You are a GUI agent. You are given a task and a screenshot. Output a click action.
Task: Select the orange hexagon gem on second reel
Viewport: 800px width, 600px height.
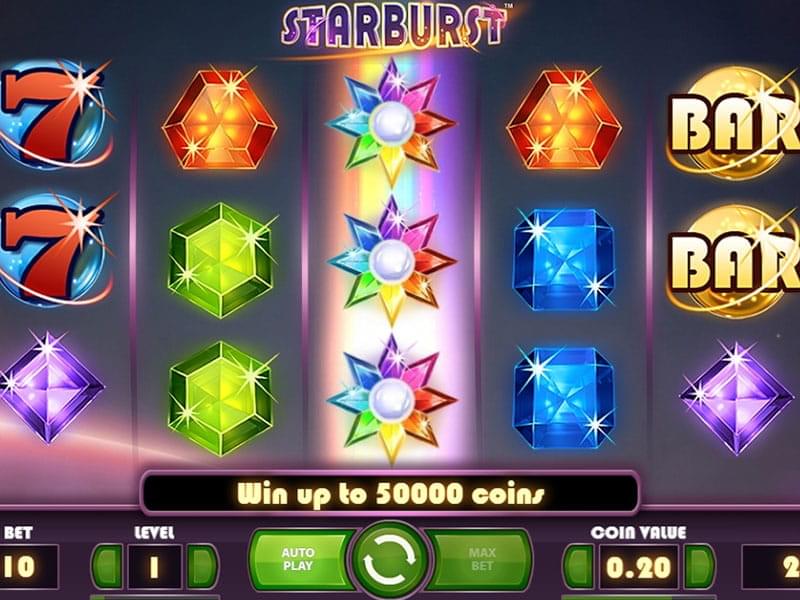pos(219,119)
